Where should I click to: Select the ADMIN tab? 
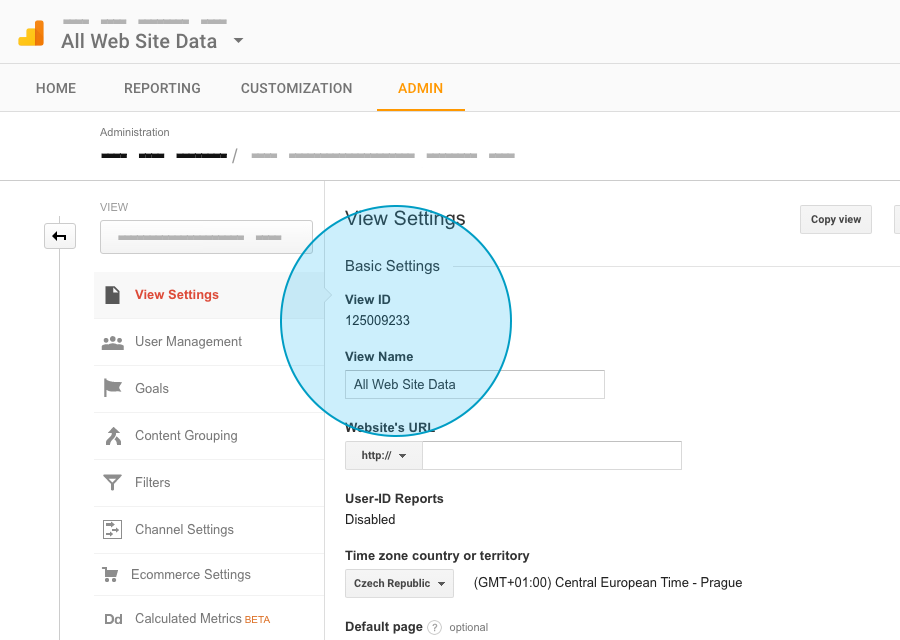[x=421, y=88]
